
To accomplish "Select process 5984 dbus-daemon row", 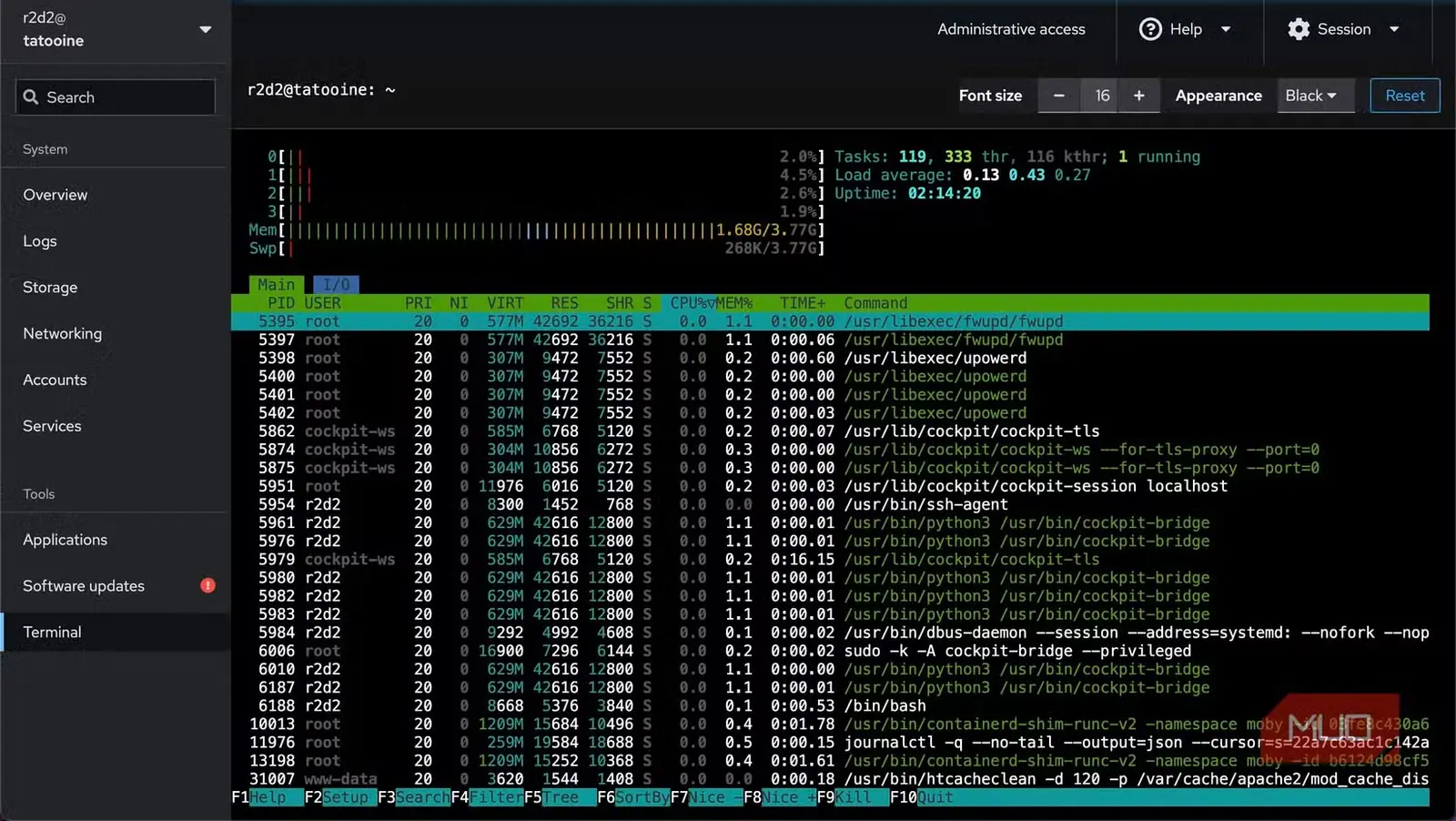I will point(830,633).
